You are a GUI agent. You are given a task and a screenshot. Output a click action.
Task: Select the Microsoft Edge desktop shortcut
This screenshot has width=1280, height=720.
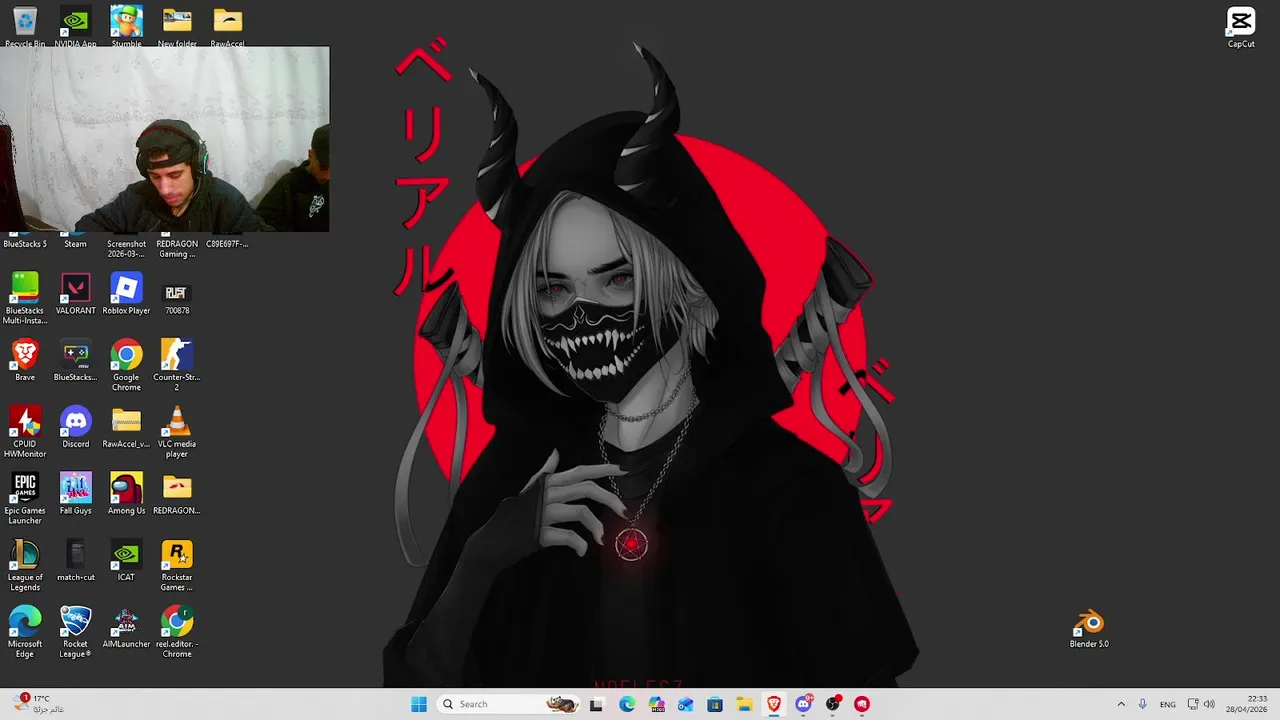click(25, 632)
